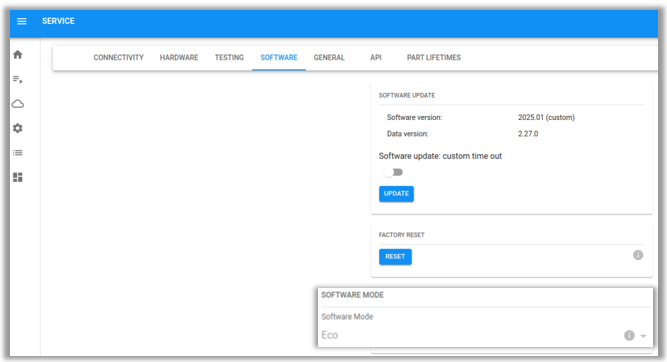This screenshot has width=667, height=362.
Task: Open the cloud sidebar icon
Action: (x=18, y=104)
